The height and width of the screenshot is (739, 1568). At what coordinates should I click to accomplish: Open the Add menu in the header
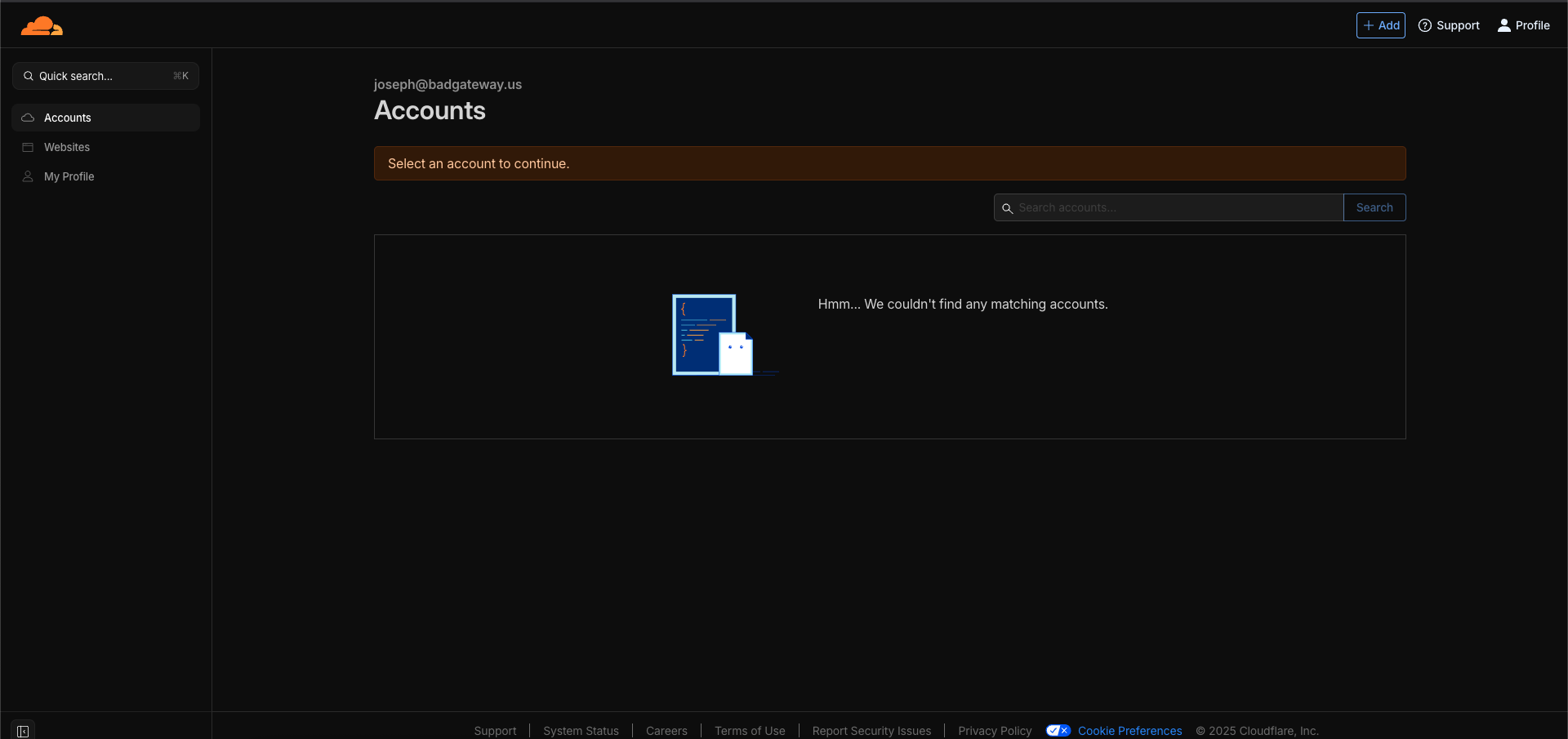1381,25
